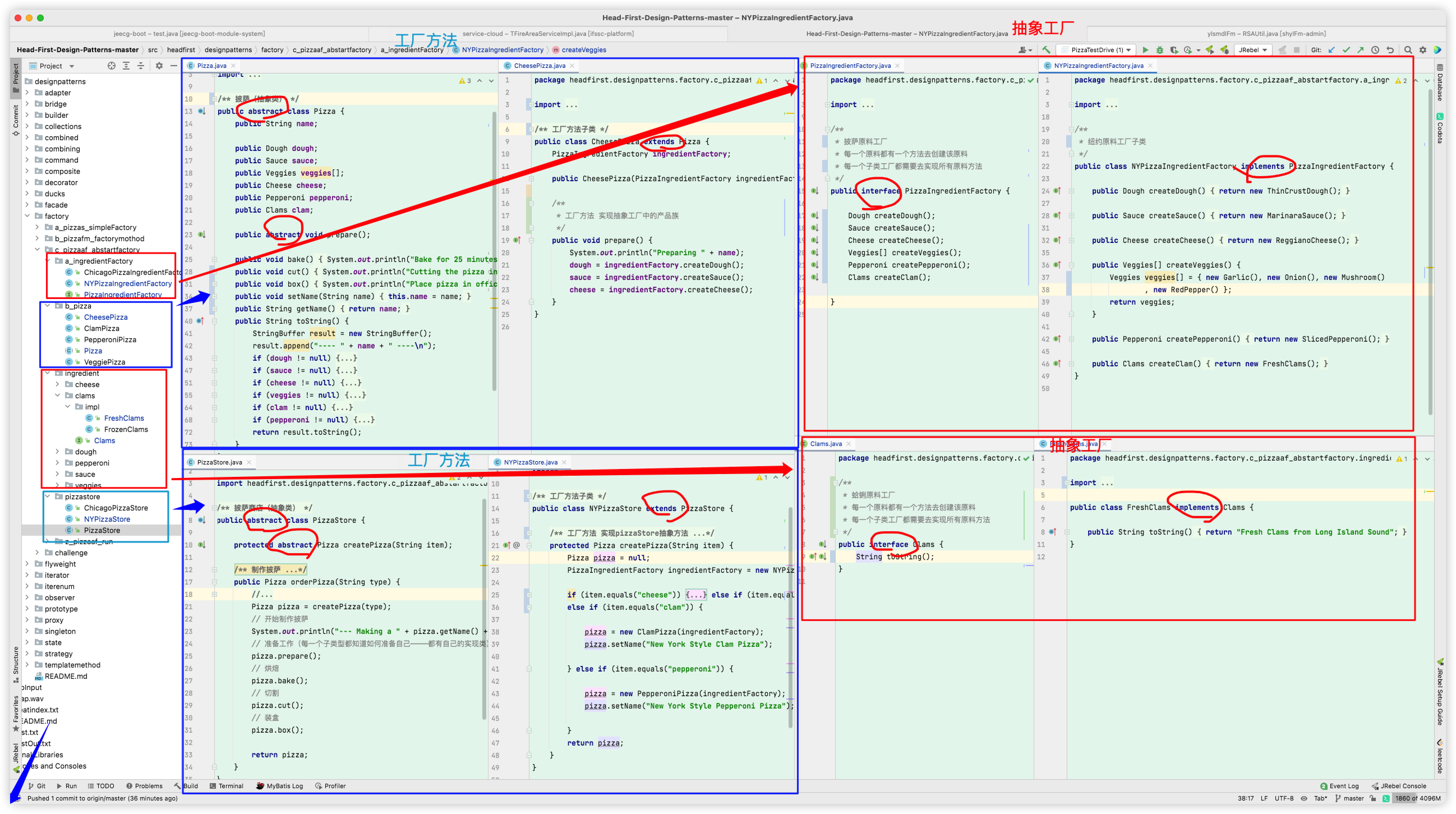Open the TODO tool window button
This screenshot has height=814, width=1456.
(101, 786)
